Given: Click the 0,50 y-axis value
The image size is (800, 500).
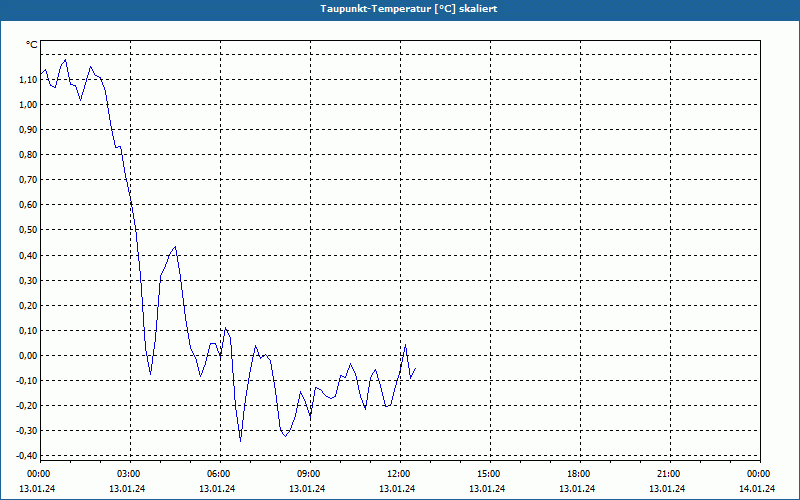Looking at the screenshot, I should tap(28, 230).
